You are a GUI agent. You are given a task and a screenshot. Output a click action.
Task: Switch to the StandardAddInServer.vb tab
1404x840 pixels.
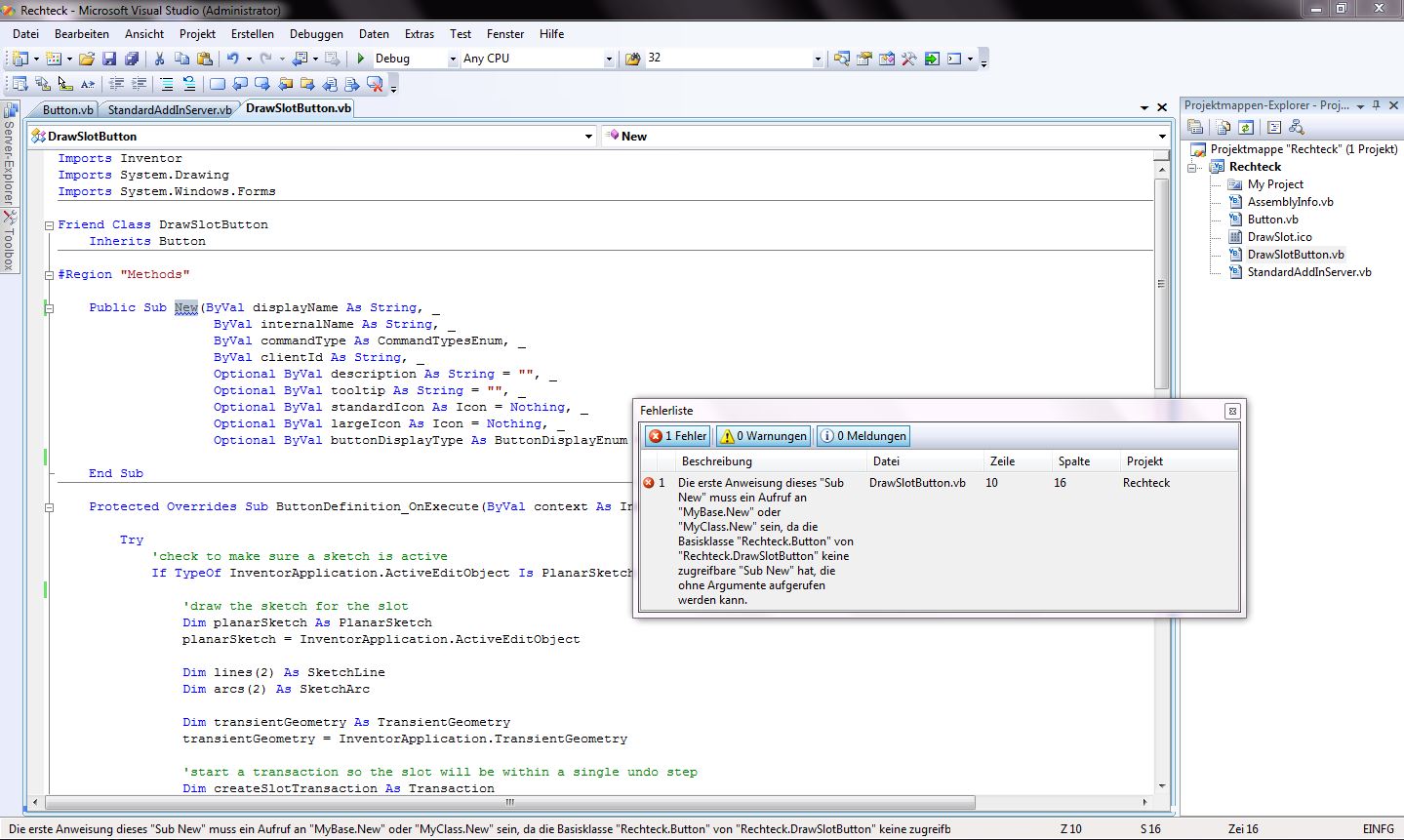170,110
